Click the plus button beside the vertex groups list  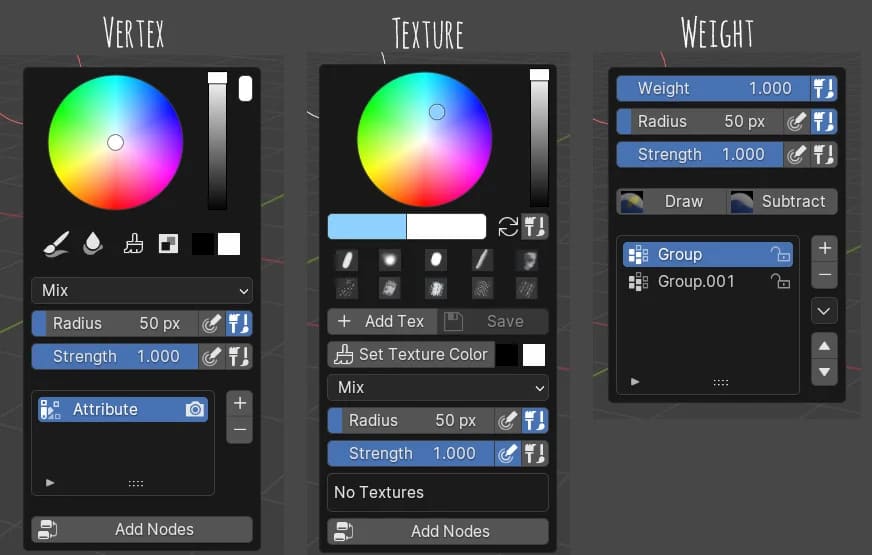[x=825, y=248]
